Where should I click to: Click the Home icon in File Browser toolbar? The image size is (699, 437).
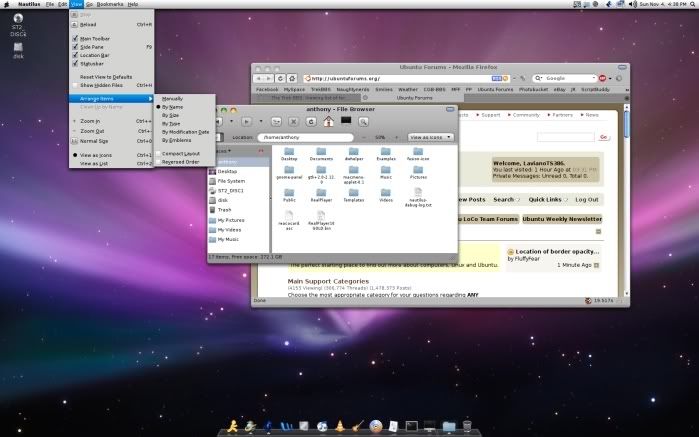(329, 121)
